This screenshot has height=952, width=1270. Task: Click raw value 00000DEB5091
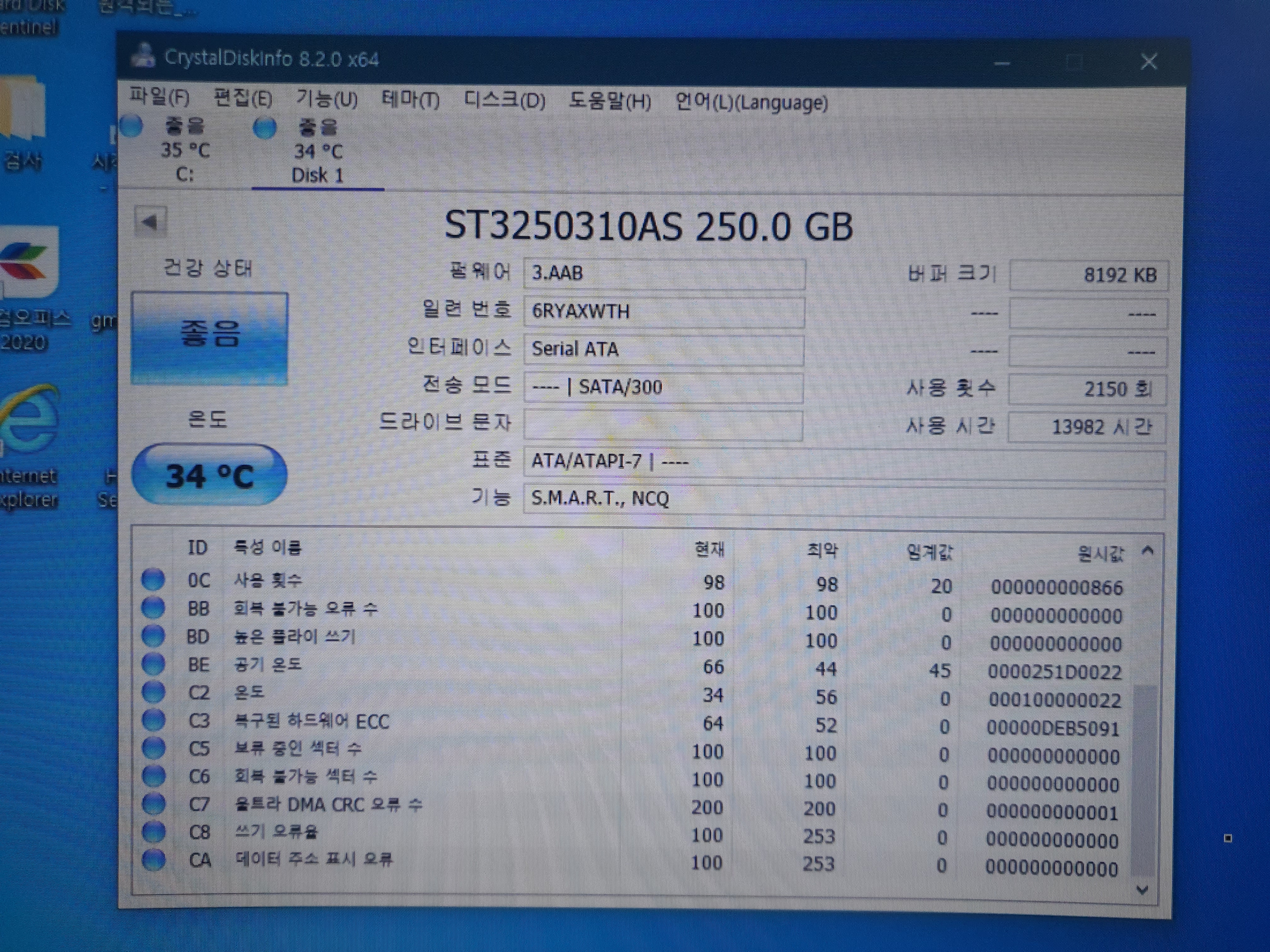[x=1054, y=729]
